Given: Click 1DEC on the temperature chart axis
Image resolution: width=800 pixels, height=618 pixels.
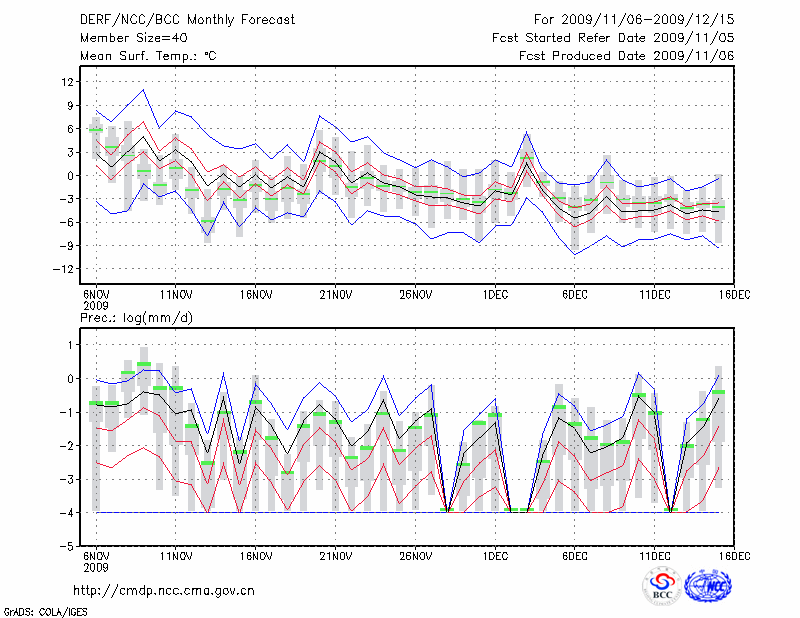Looking at the screenshot, I should [495, 295].
